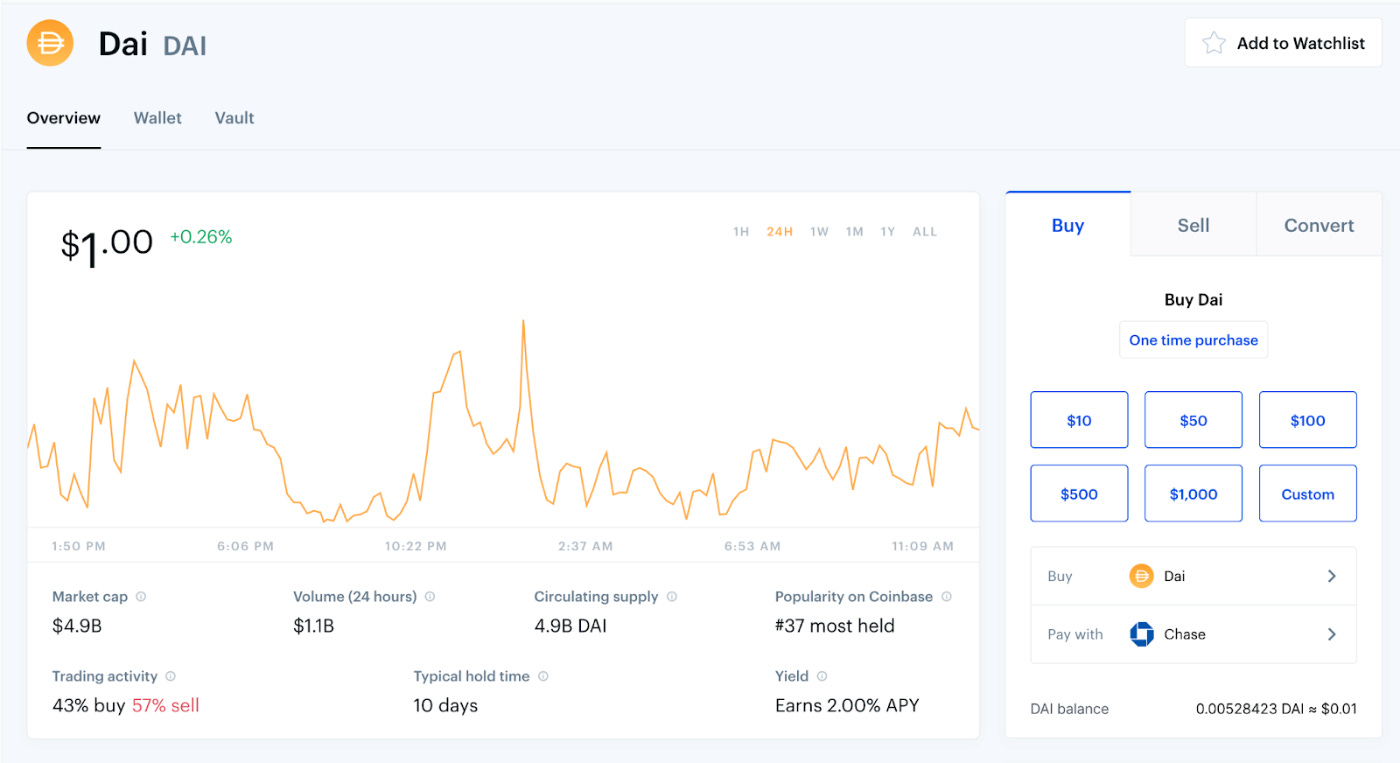
Task: Set chart range to 1Y
Action: pos(888,232)
